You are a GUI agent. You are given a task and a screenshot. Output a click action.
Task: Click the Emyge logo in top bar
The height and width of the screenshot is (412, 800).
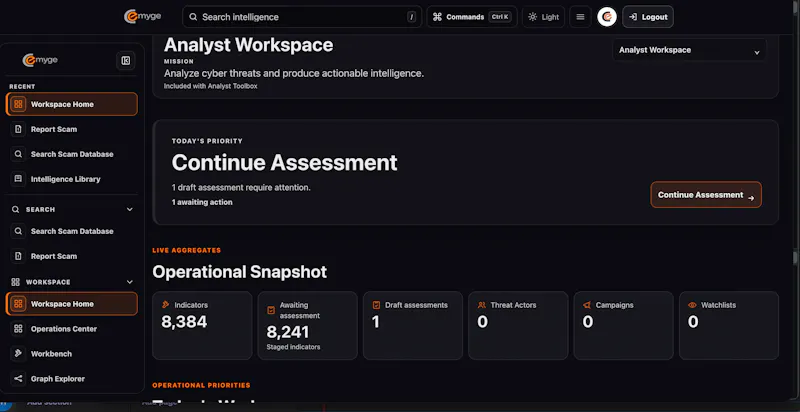coord(142,16)
